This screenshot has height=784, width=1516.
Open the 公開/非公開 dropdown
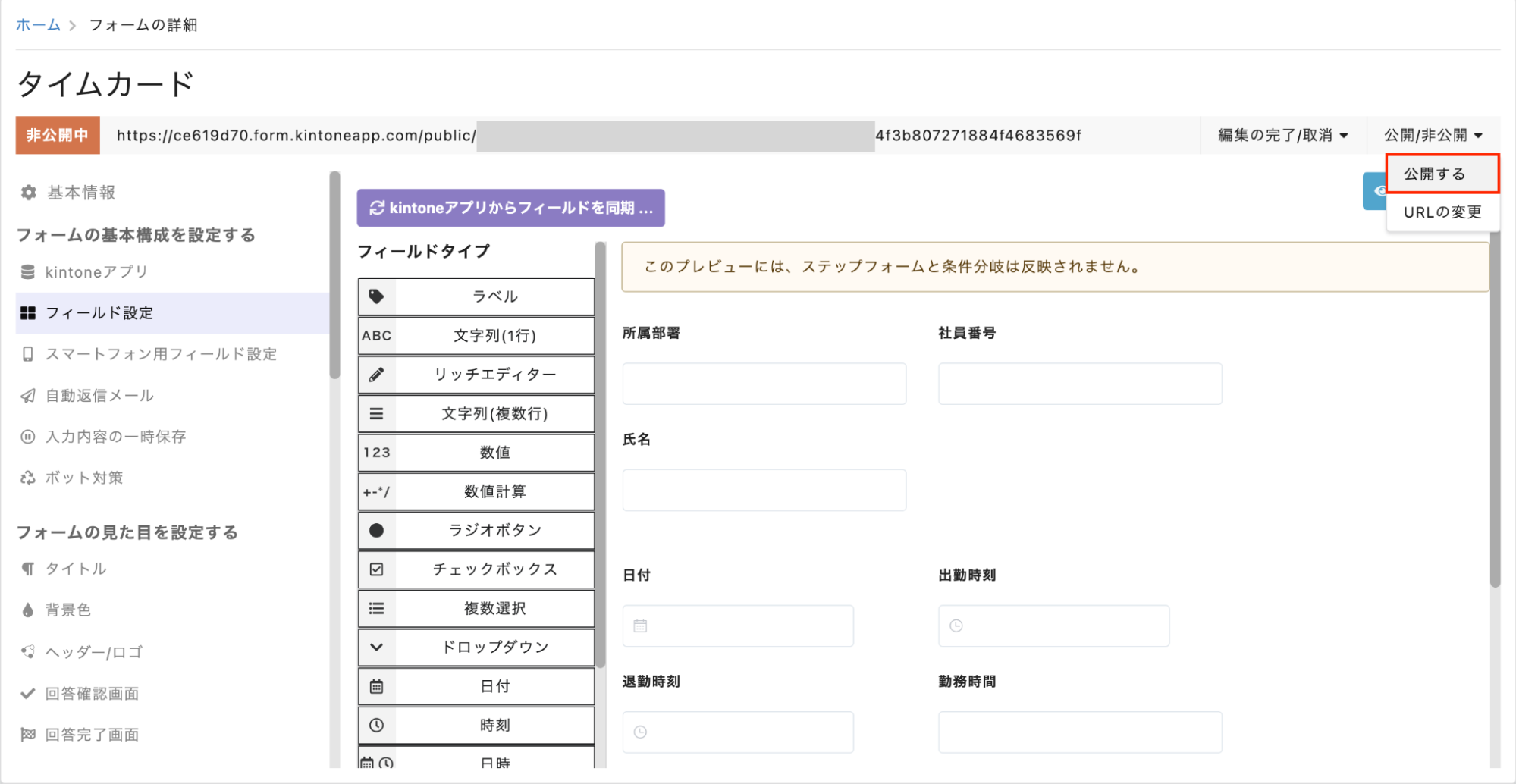(x=1433, y=136)
